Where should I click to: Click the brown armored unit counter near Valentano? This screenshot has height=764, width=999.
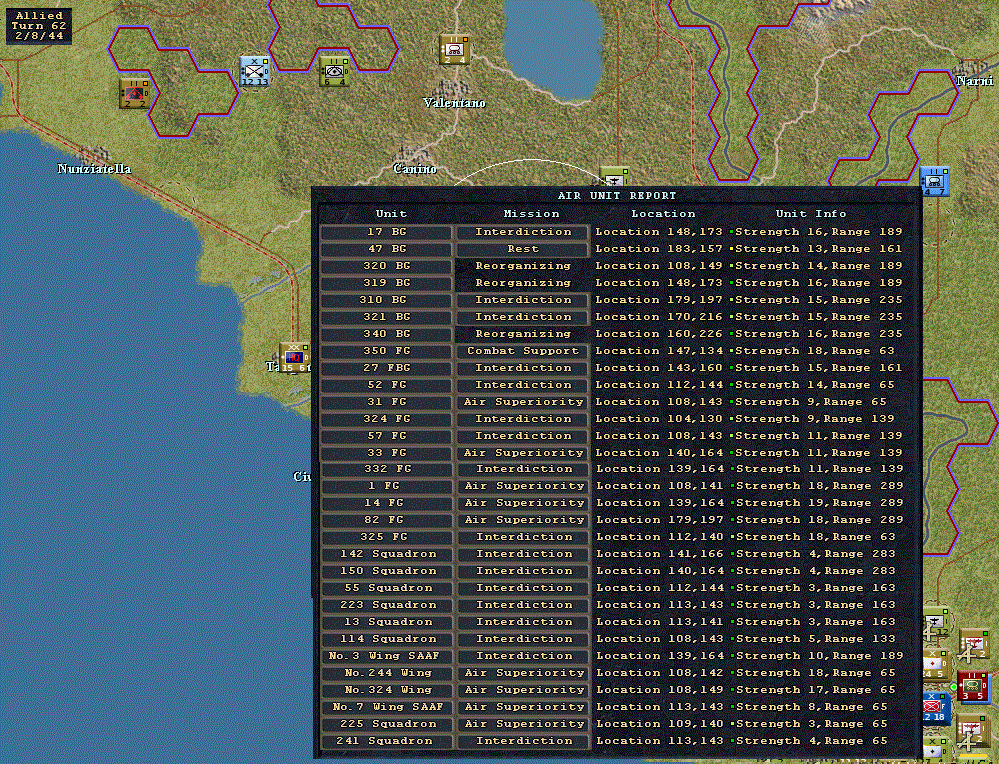click(x=455, y=50)
